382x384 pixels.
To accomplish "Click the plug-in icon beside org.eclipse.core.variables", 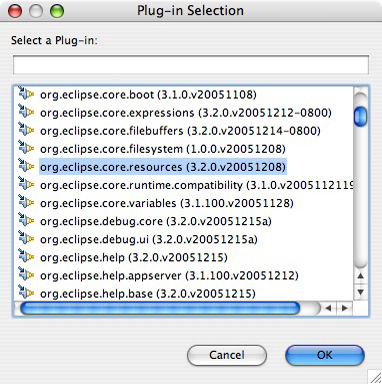I will (26, 203).
